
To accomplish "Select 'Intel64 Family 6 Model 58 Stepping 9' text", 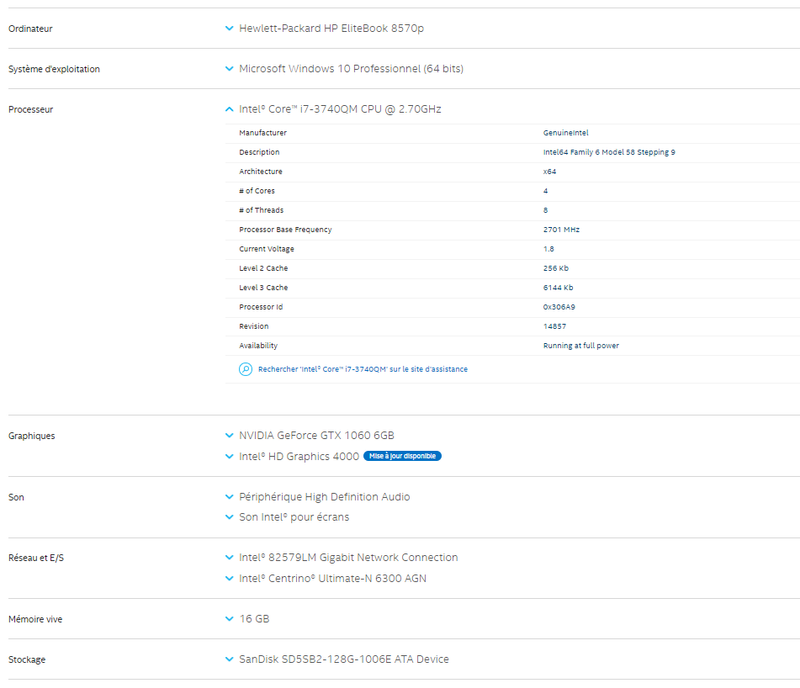I will (609, 152).
